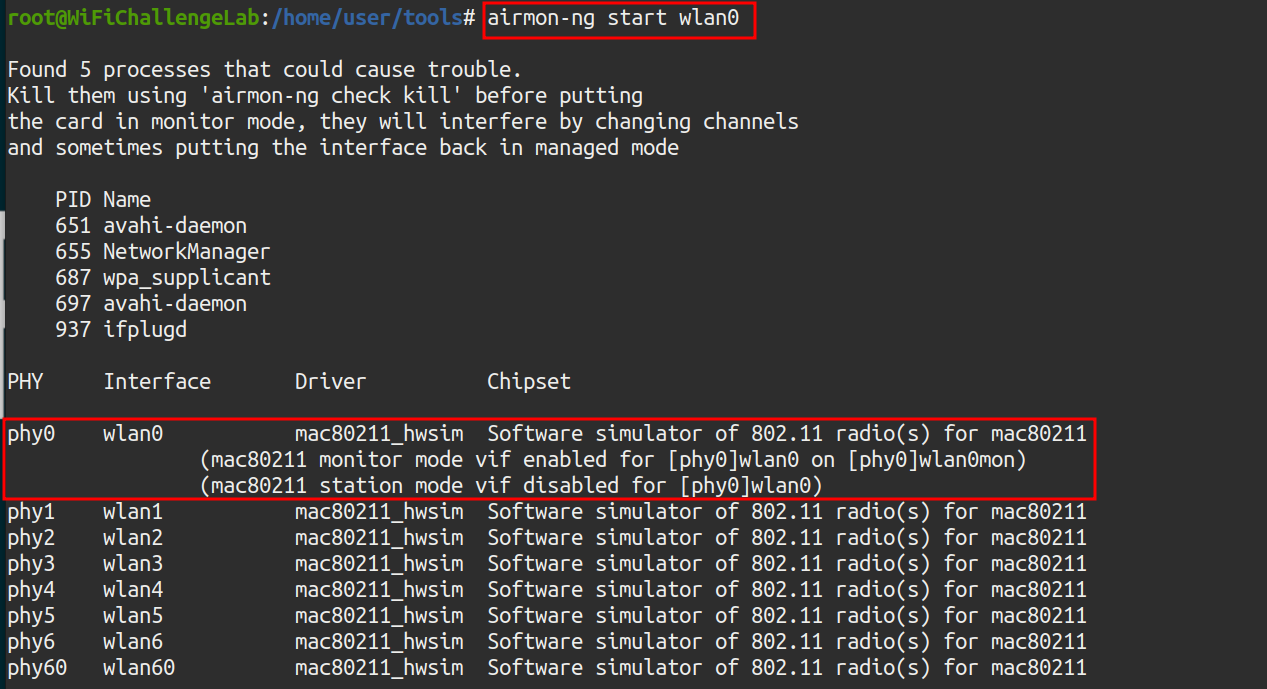This screenshot has width=1267, height=689.
Task: Click the root@WiFiChallengeLab prompt text
Action: pos(132,19)
